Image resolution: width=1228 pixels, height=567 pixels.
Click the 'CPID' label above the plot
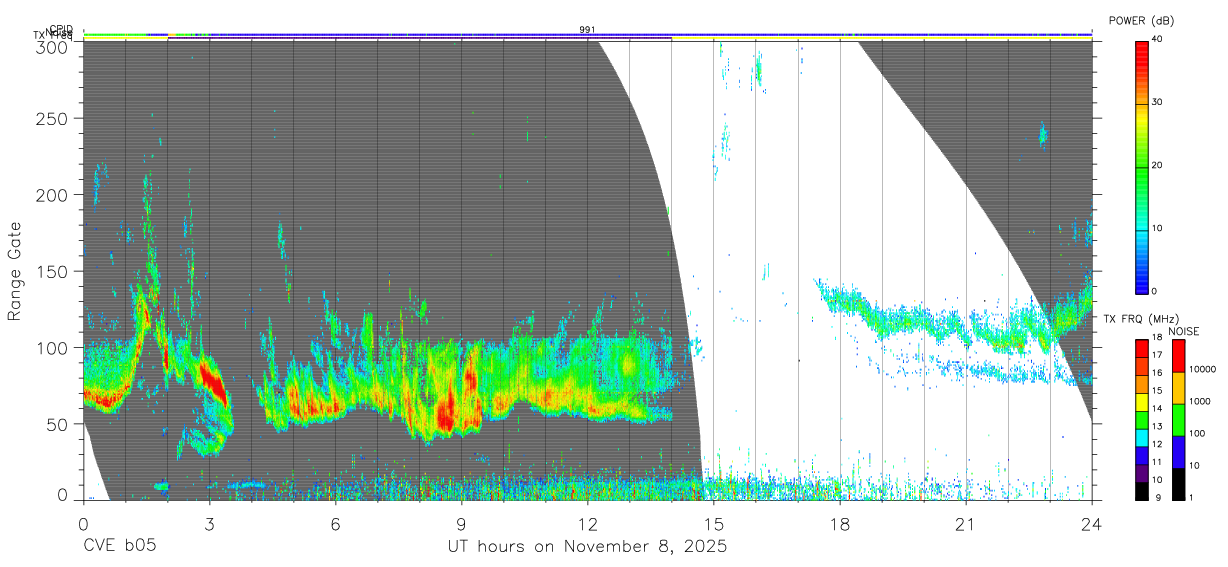pos(60,29)
